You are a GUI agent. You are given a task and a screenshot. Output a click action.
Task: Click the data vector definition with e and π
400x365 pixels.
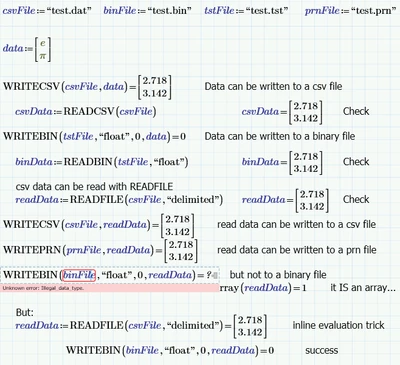[27, 49]
